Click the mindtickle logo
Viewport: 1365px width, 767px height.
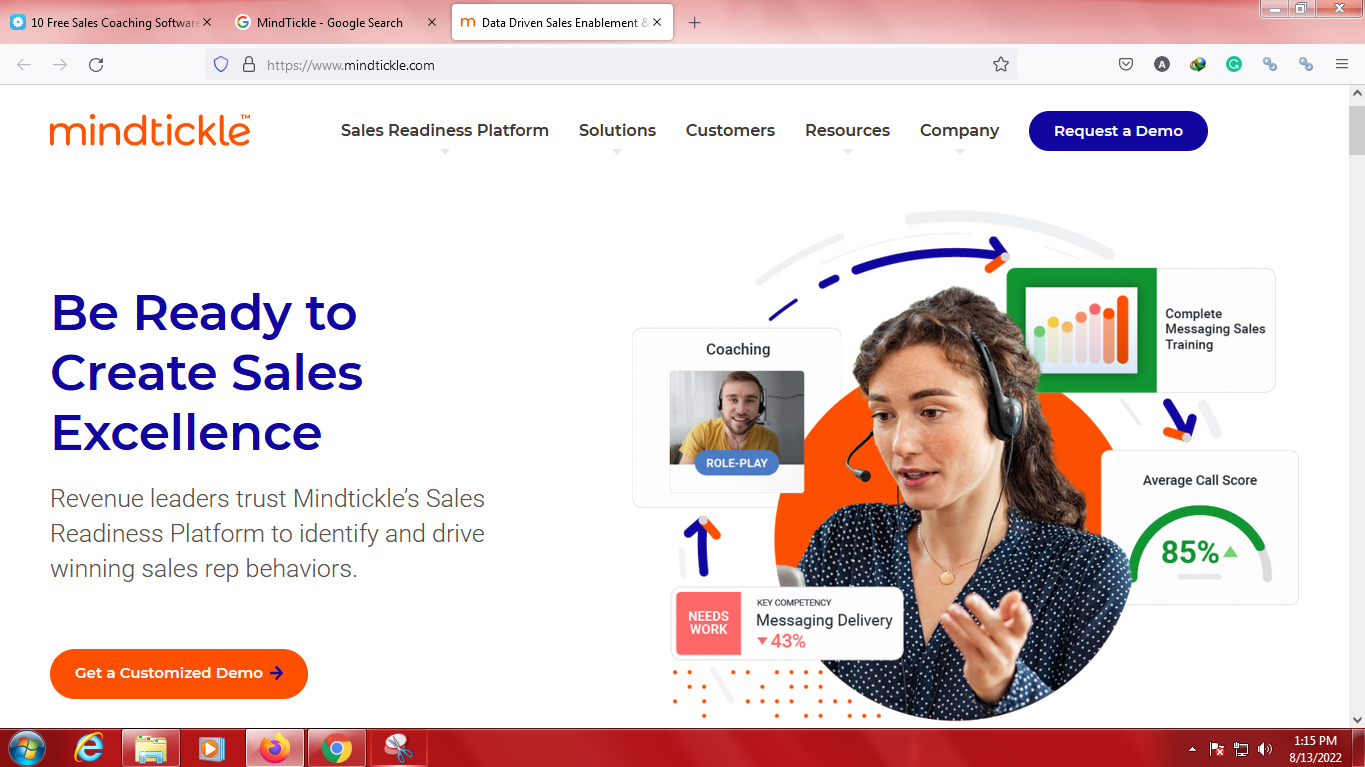[150, 130]
